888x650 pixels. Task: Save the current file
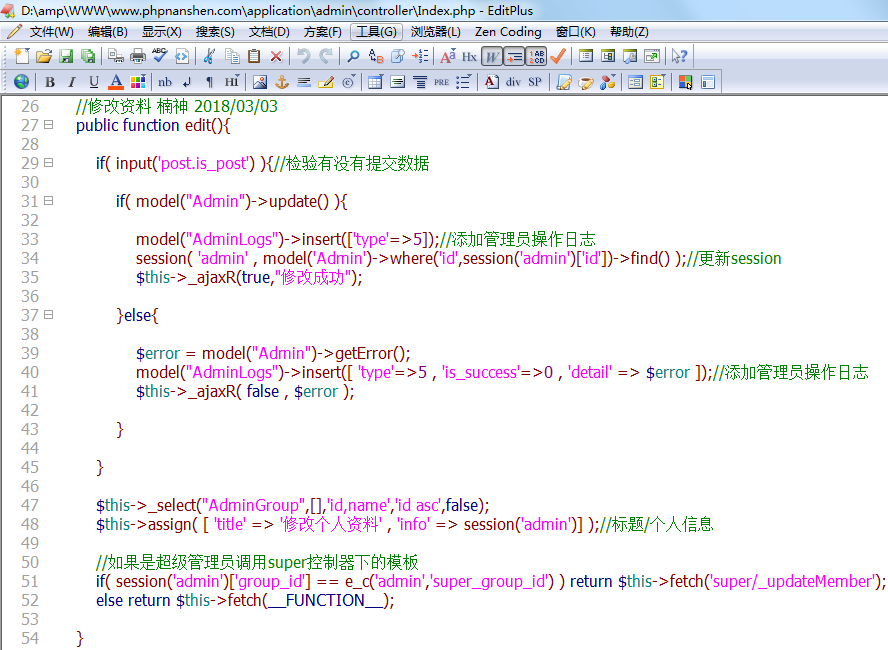66,56
